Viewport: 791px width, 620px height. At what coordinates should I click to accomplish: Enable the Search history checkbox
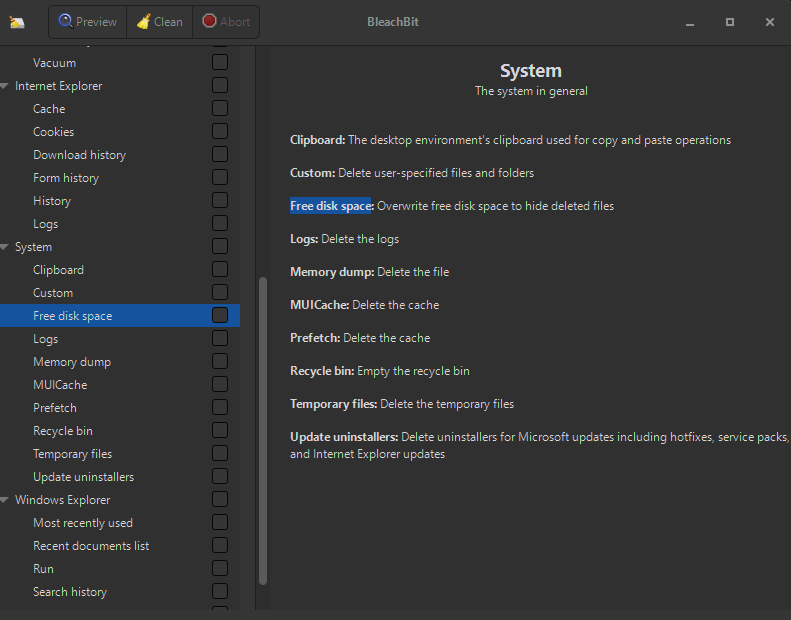point(220,591)
